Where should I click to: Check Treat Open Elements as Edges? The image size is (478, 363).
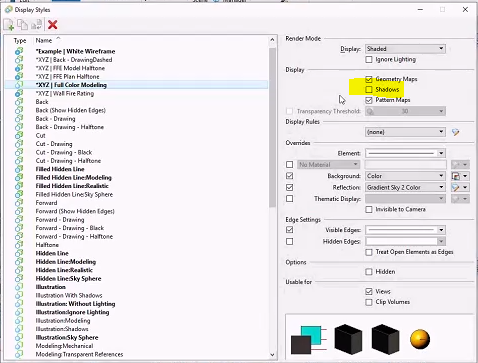click(x=369, y=252)
